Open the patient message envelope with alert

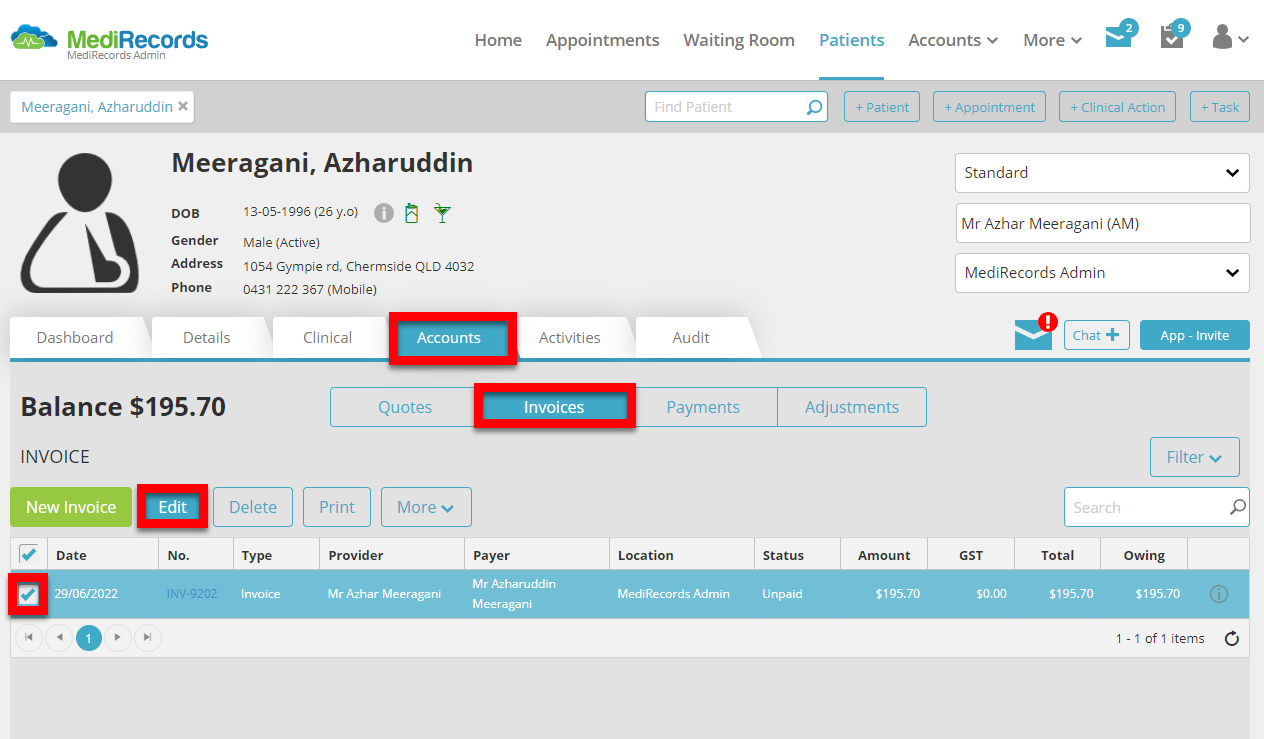coord(1036,332)
